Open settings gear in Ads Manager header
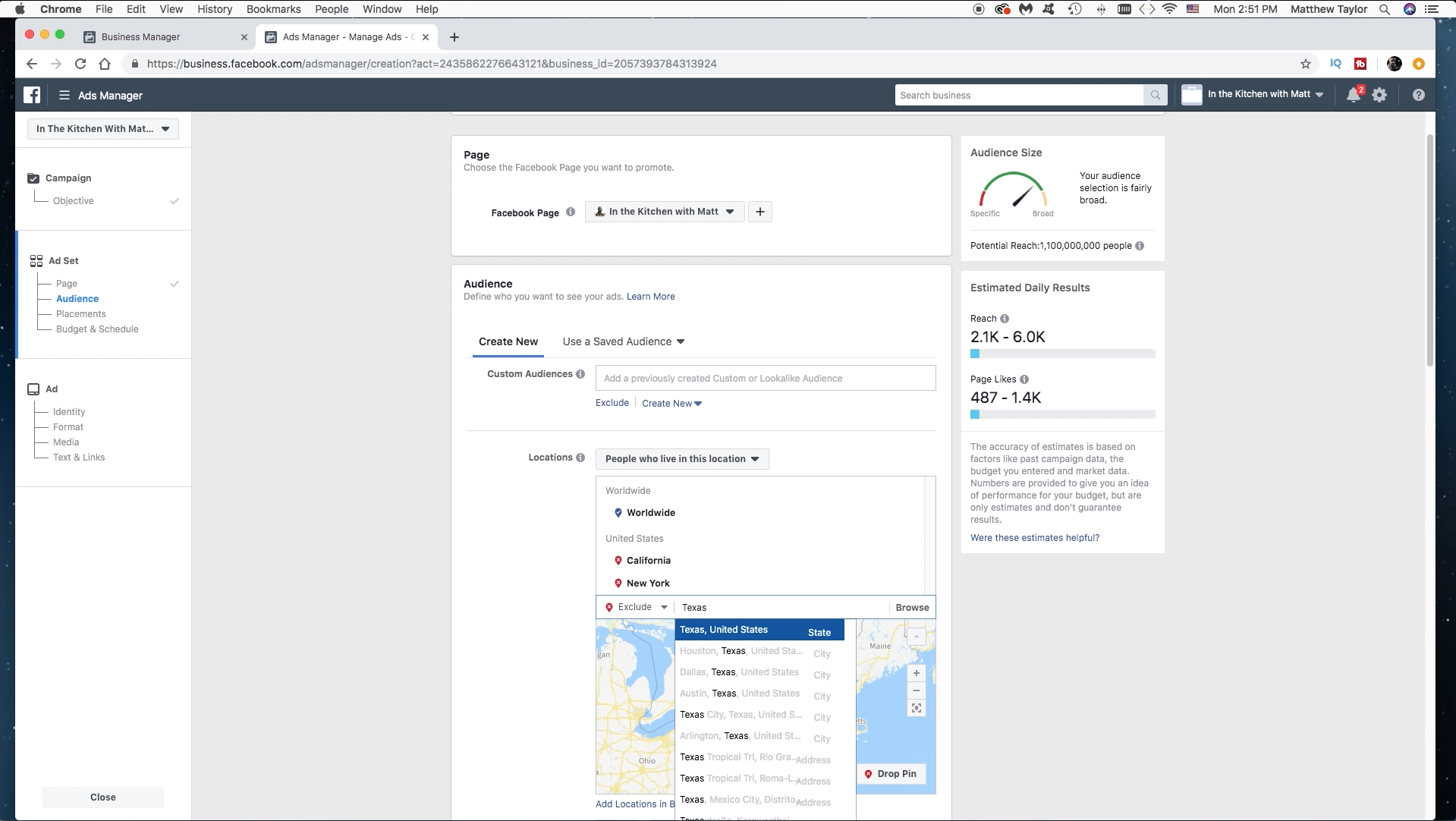 tap(1379, 95)
